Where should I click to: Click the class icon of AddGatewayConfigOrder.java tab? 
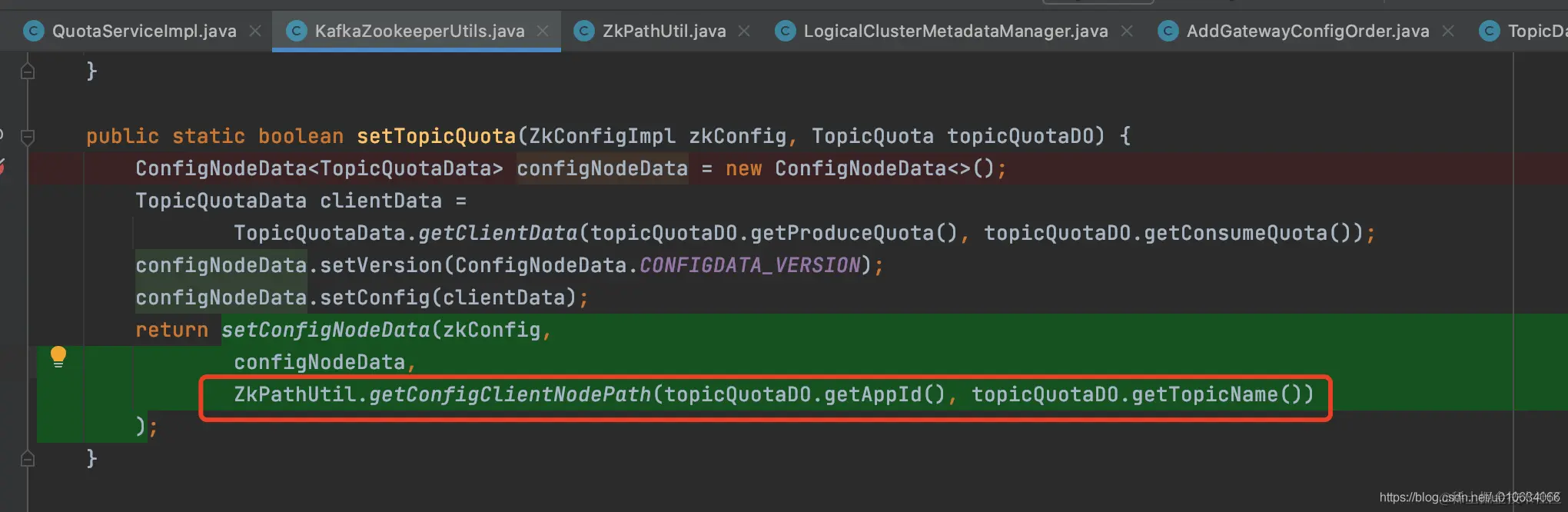click(1168, 31)
